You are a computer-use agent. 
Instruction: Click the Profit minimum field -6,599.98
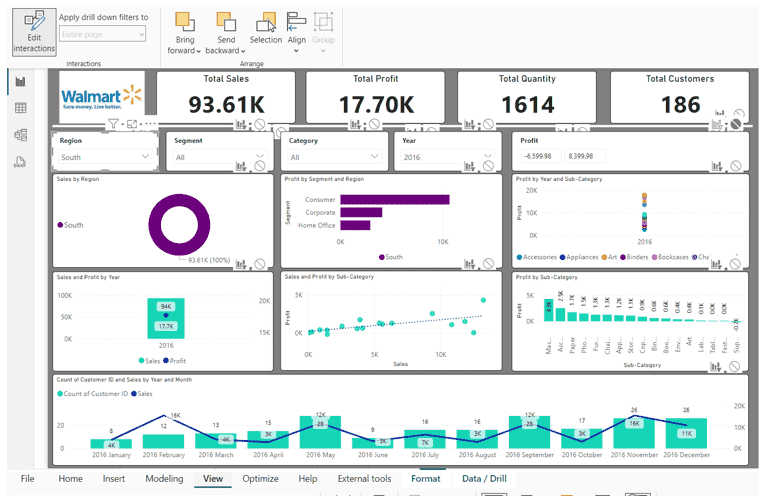541,156
